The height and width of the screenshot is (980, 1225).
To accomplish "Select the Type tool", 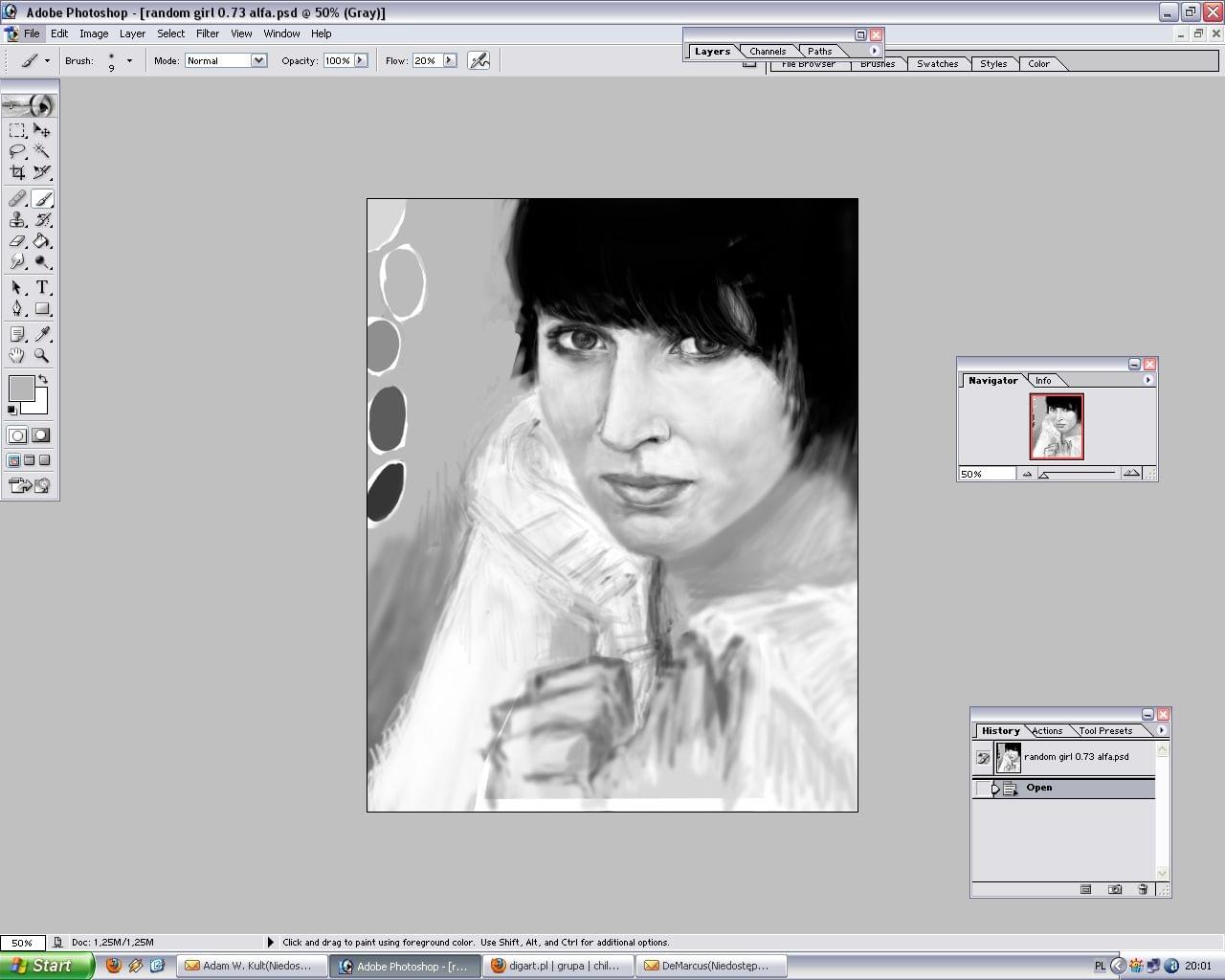I will click(x=42, y=287).
